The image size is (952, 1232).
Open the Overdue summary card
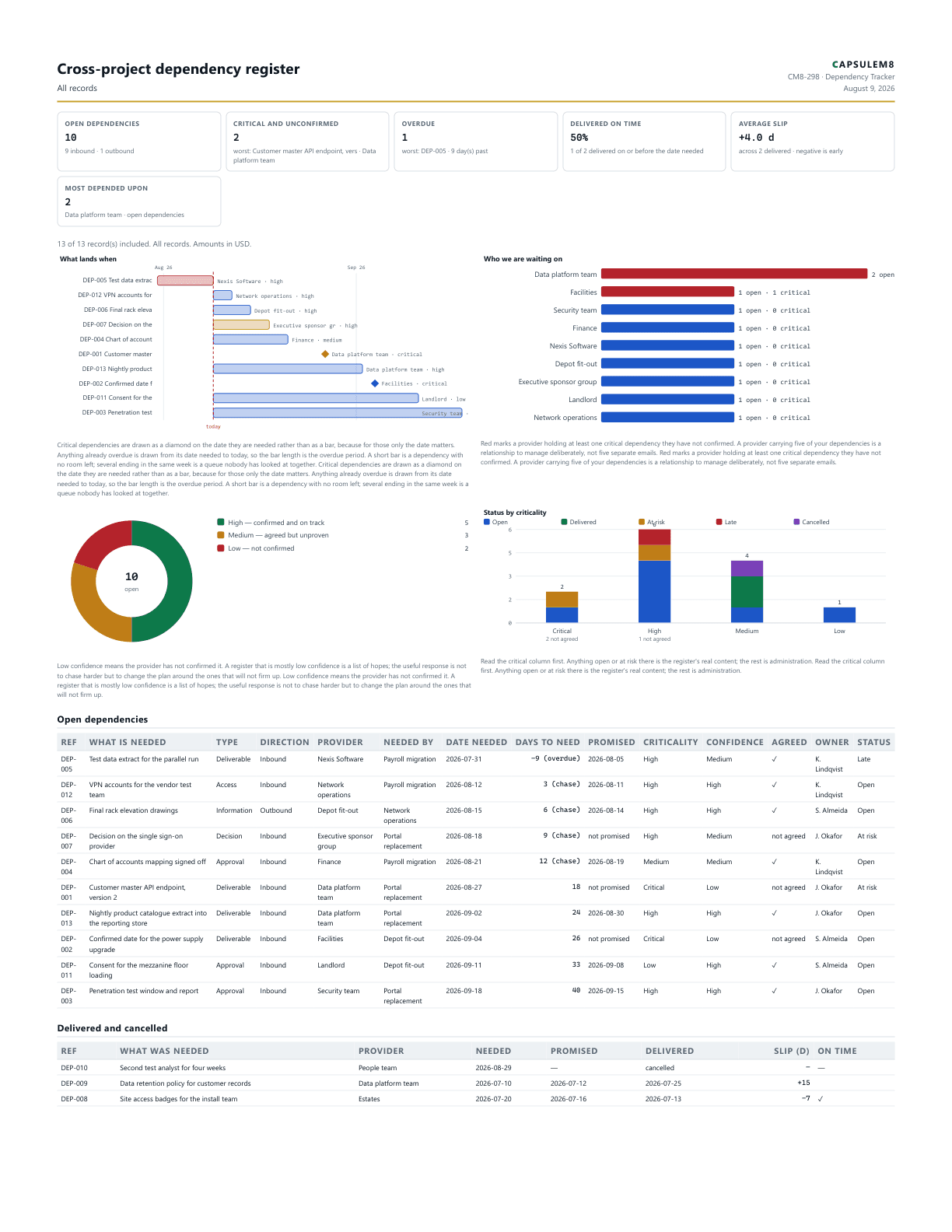pyautogui.click(x=475, y=142)
